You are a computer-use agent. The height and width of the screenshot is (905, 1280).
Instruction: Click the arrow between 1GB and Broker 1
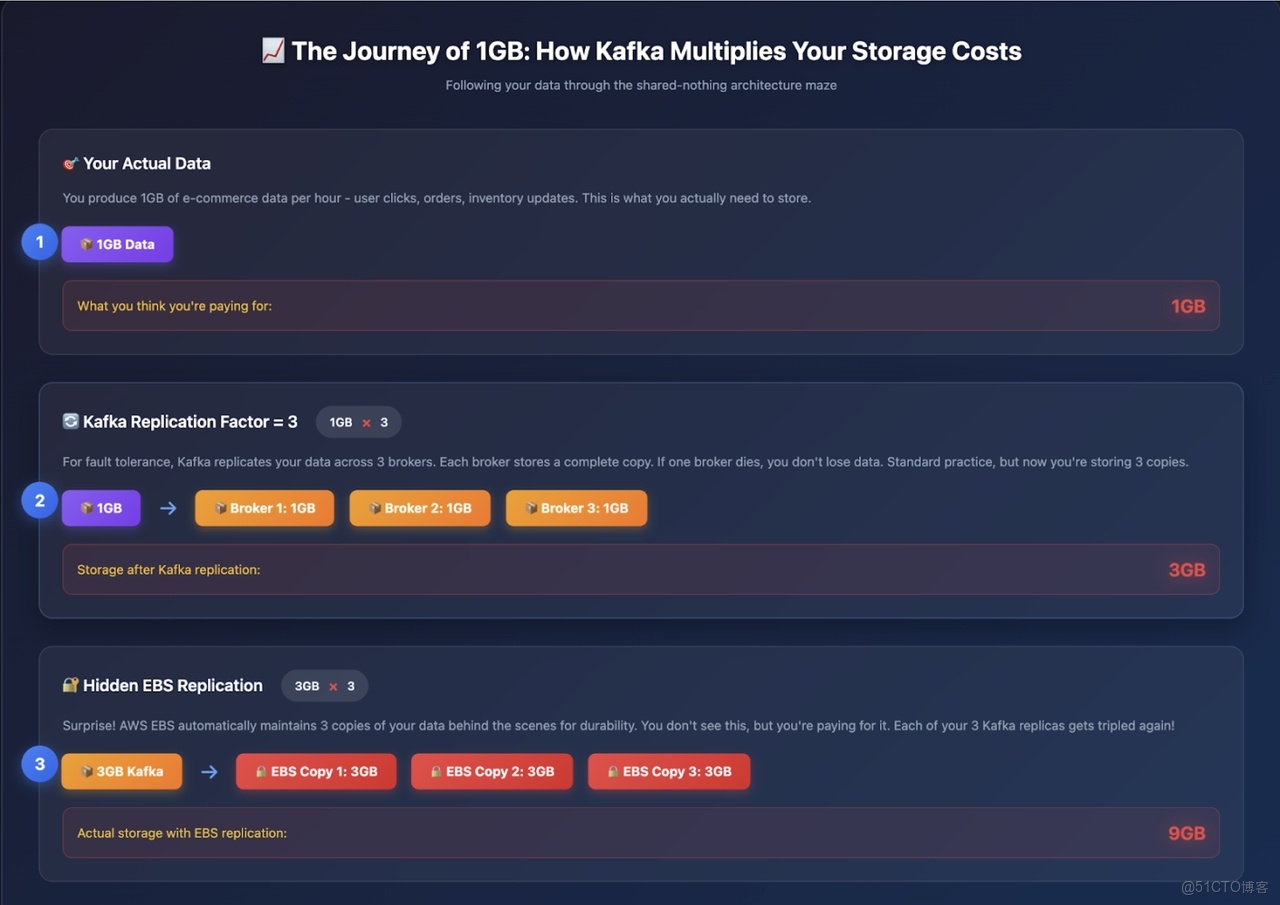point(168,508)
